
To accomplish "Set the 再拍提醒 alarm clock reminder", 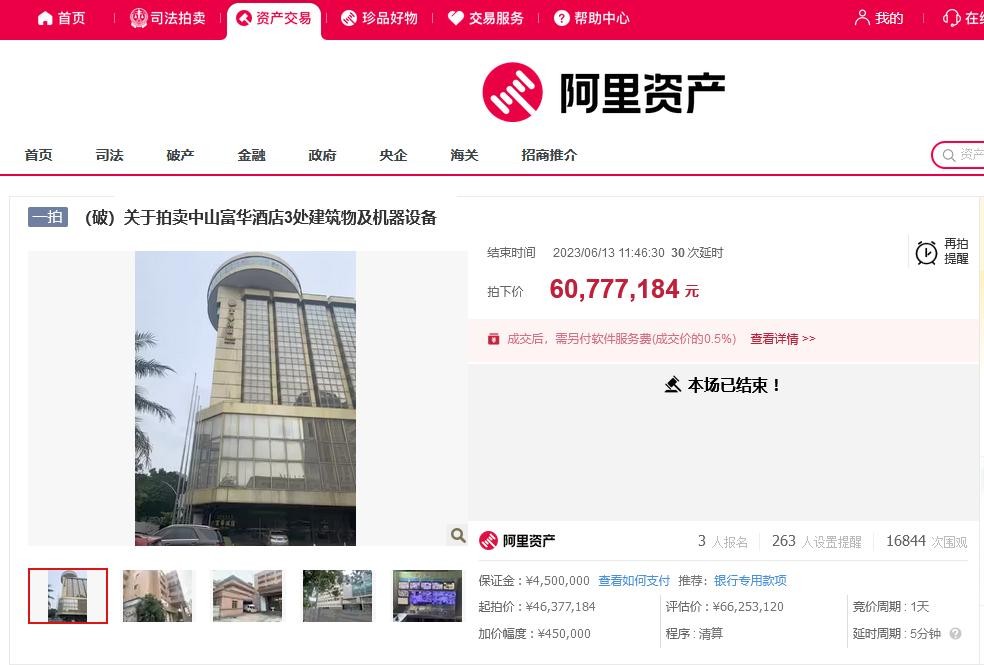I will [x=927, y=252].
